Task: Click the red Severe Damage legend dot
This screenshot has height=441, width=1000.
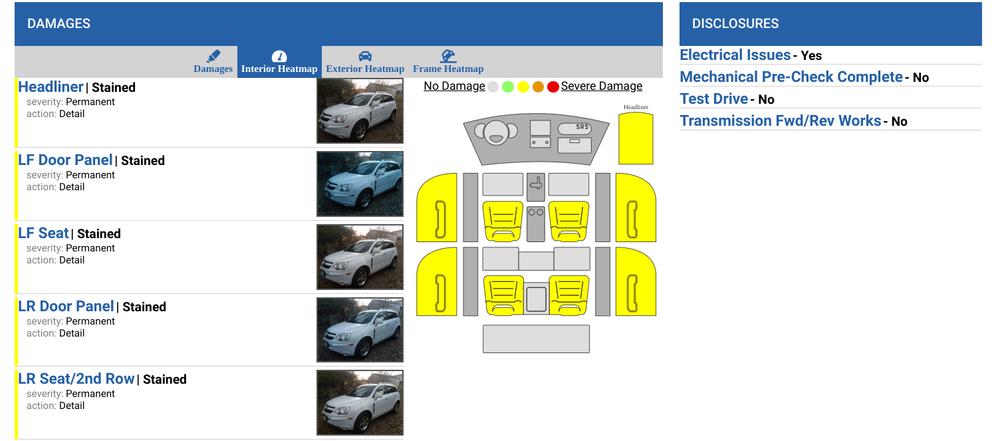Action: coord(553,87)
